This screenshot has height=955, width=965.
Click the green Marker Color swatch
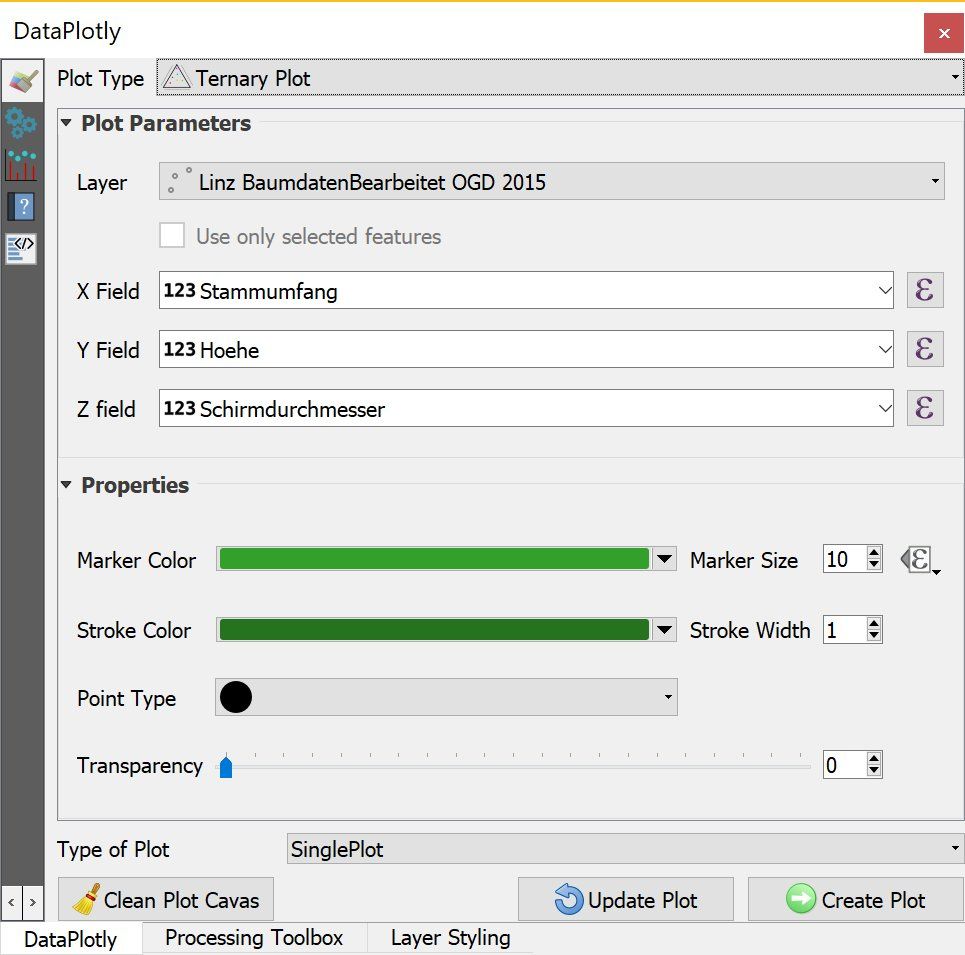[x=434, y=559]
